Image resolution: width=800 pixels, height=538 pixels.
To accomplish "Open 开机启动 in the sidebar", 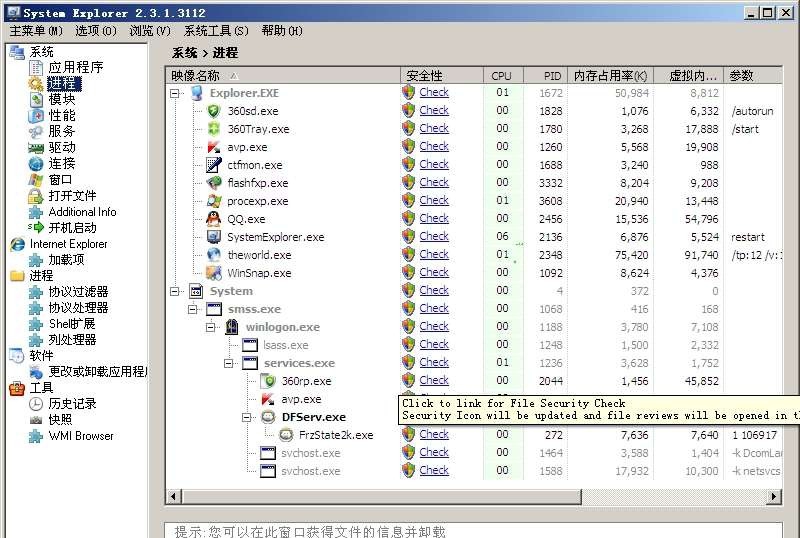I will [x=72, y=228].
